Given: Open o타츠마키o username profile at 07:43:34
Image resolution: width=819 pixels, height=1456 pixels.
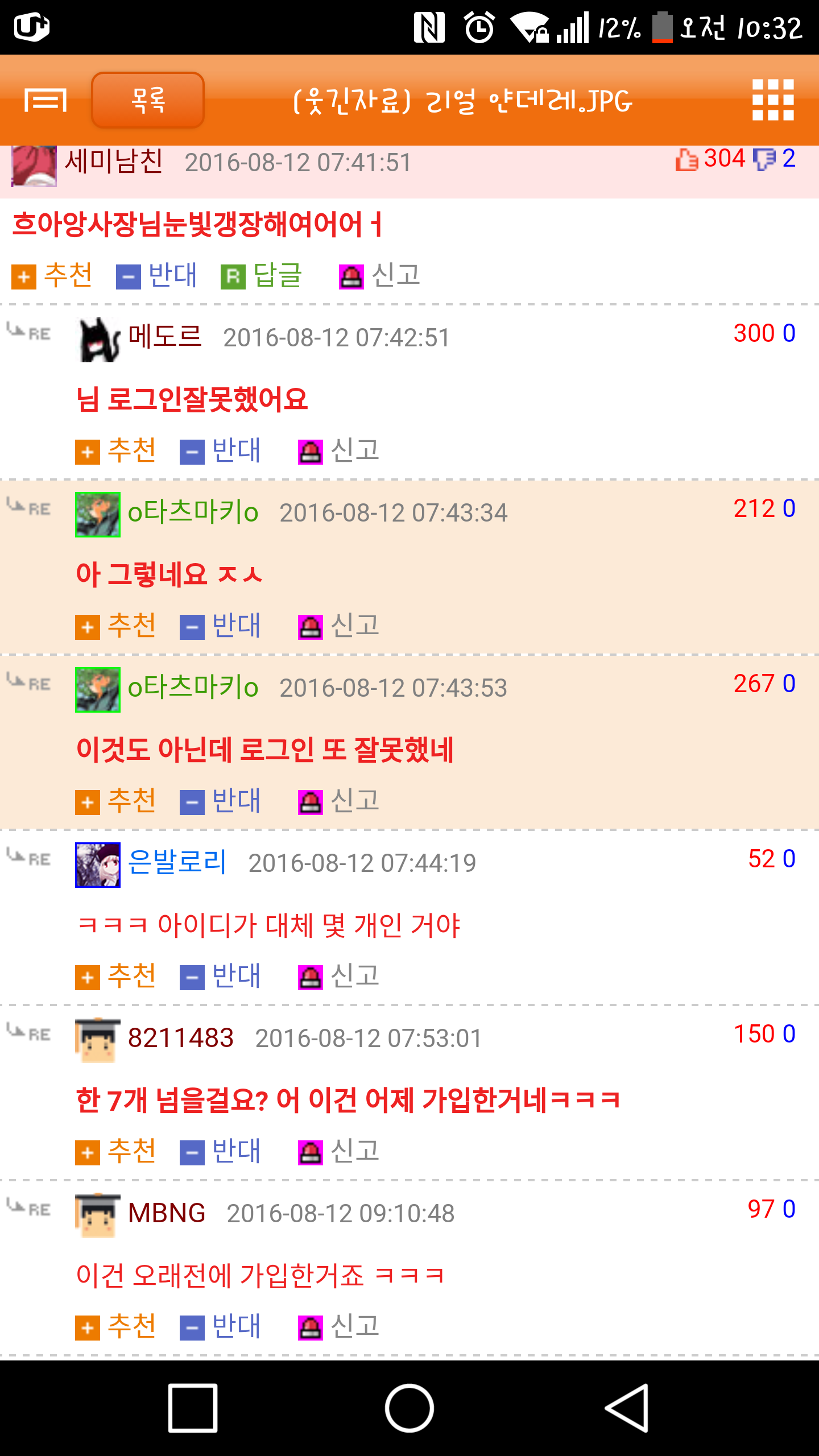Looking at the screenshot, I should 193,512.
